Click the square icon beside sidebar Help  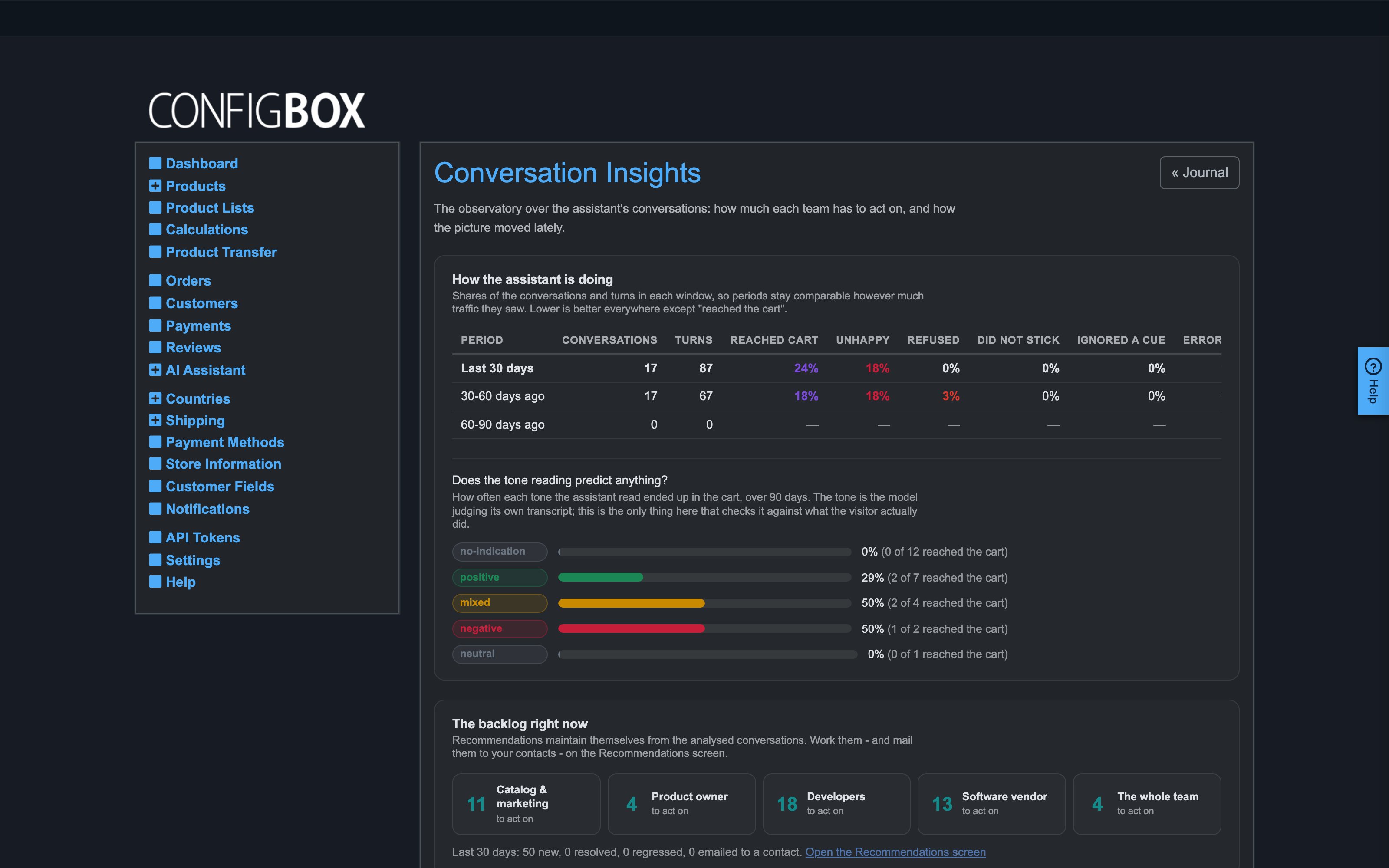[x=155, y=582]
